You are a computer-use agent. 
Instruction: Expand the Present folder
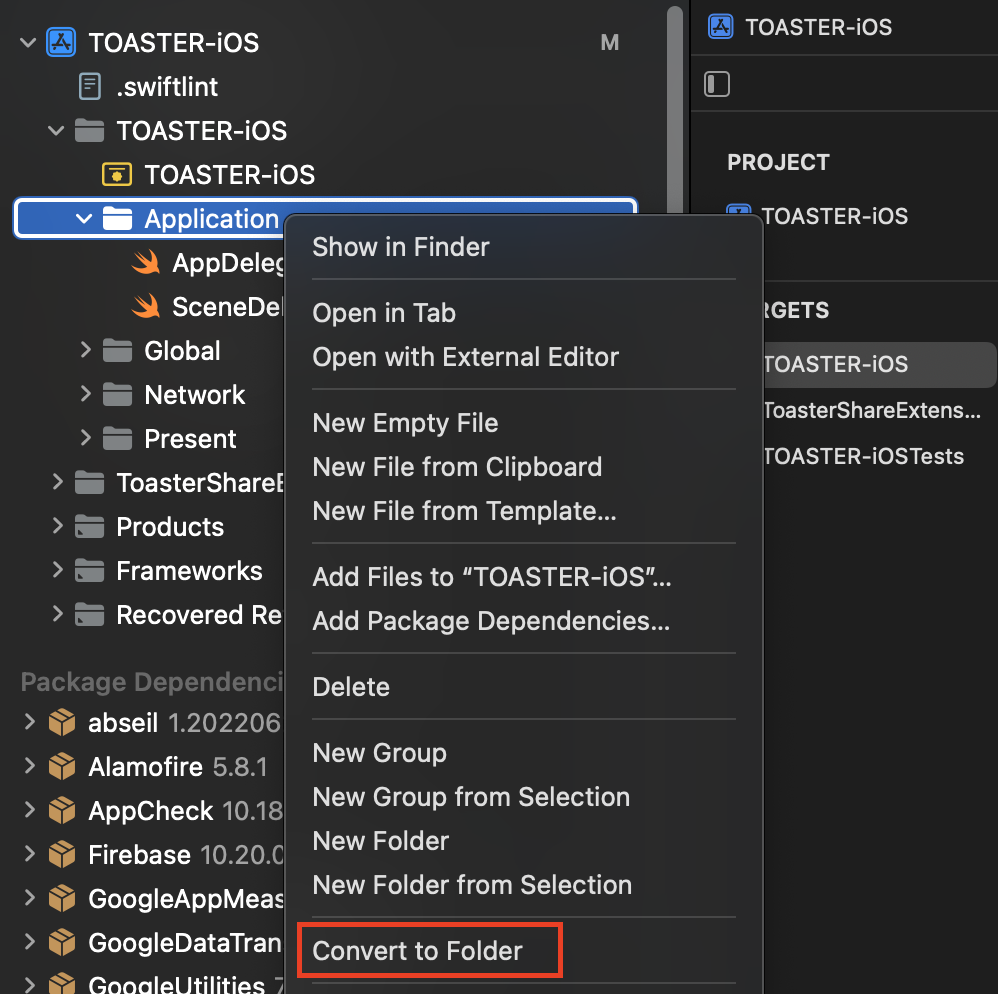85,437
